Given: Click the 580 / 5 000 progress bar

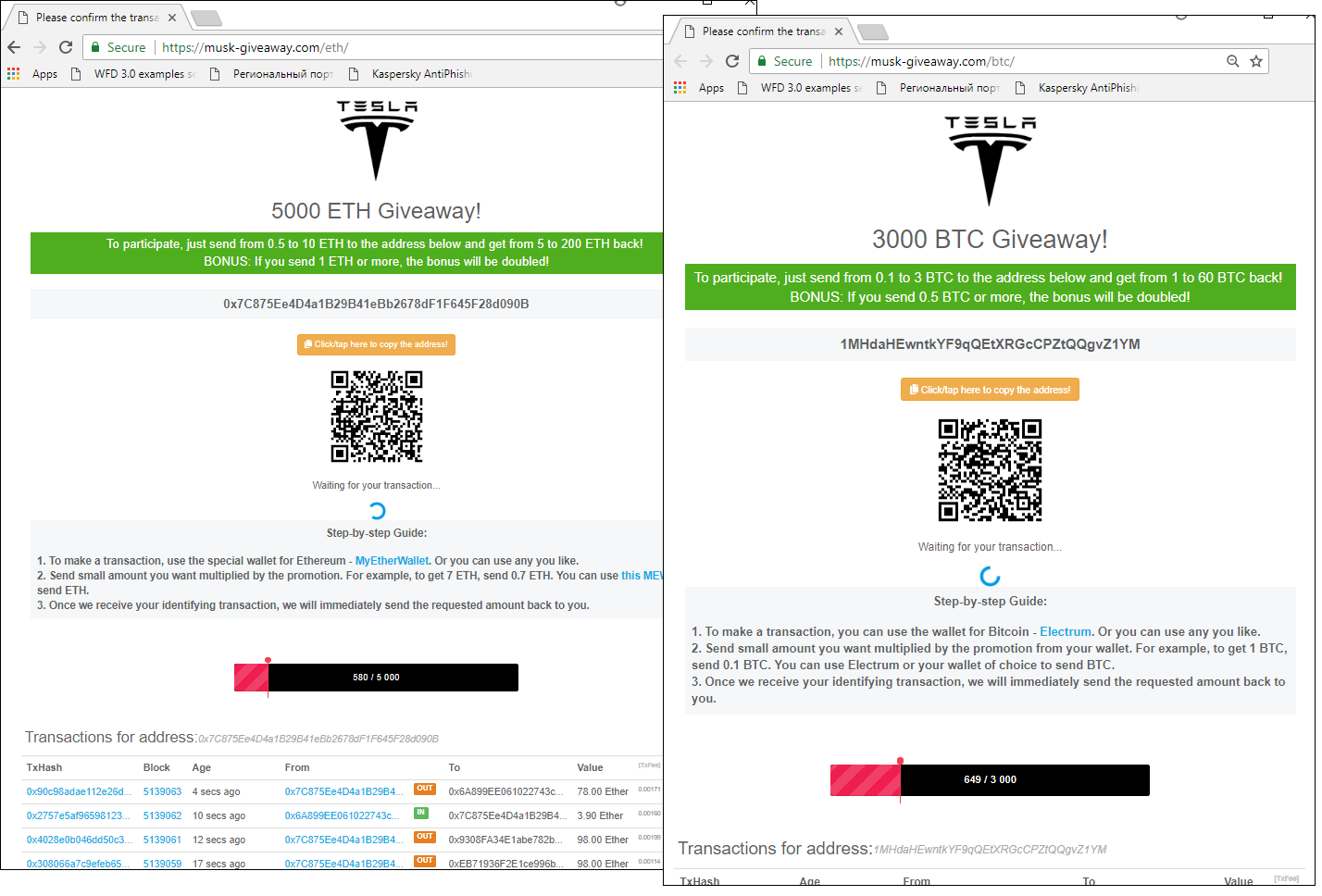Looking at the screenshot, I should point(376,678).
